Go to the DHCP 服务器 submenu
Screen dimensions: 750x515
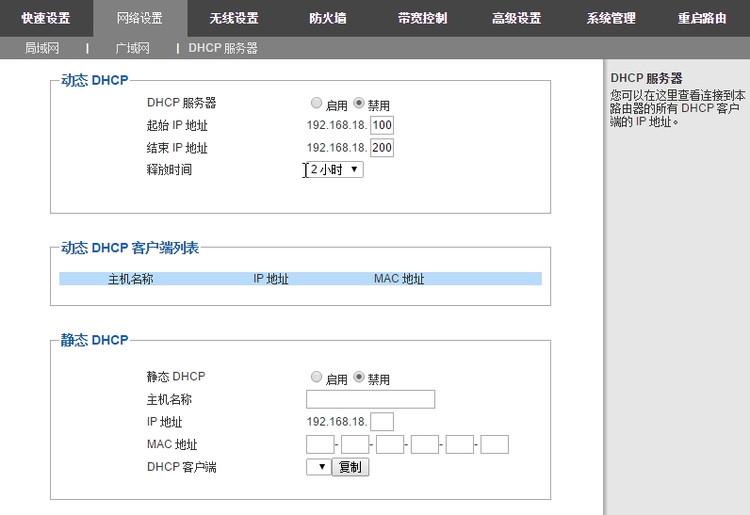pos(223,48)
